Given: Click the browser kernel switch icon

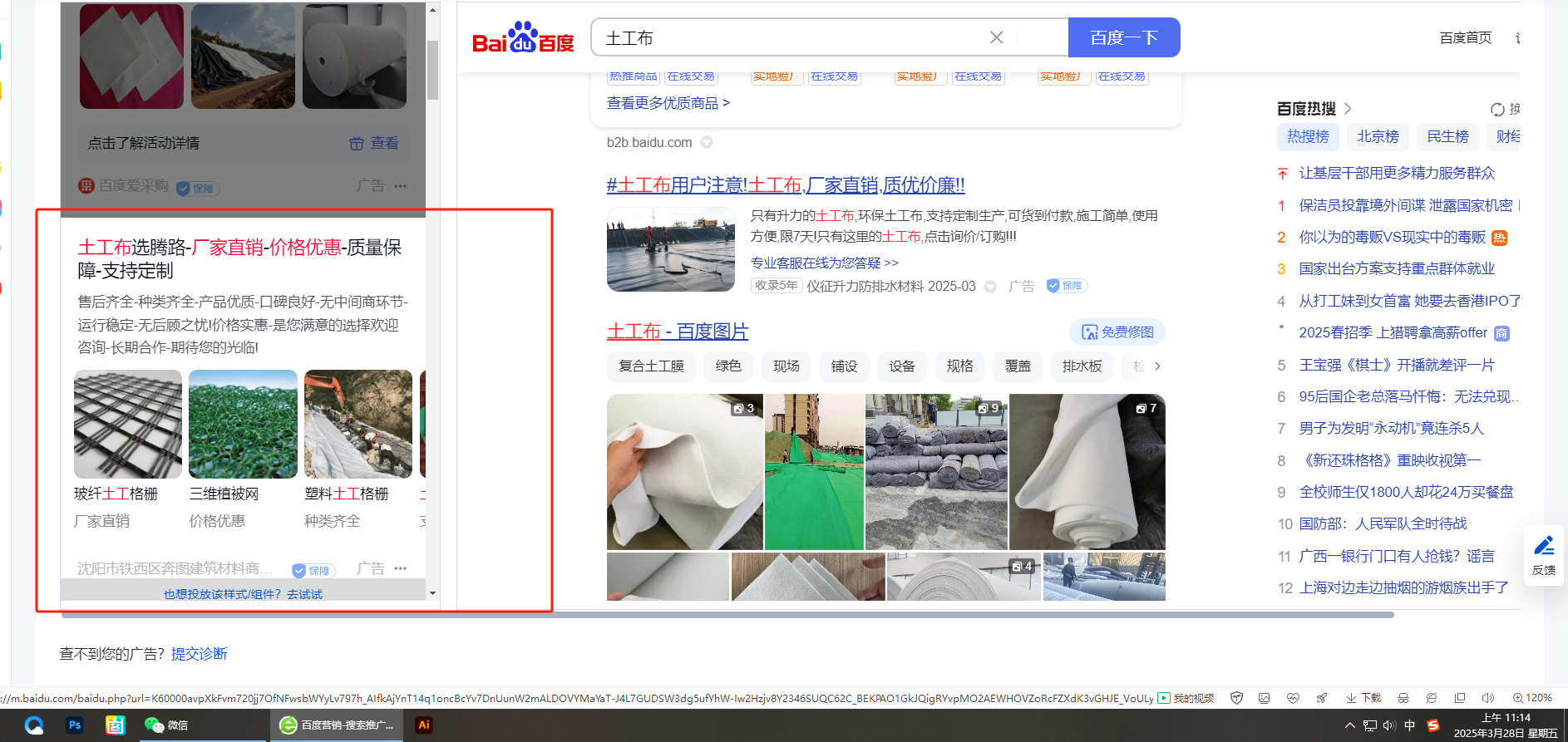Looking at the screenshot, I should coord(1432,698).
